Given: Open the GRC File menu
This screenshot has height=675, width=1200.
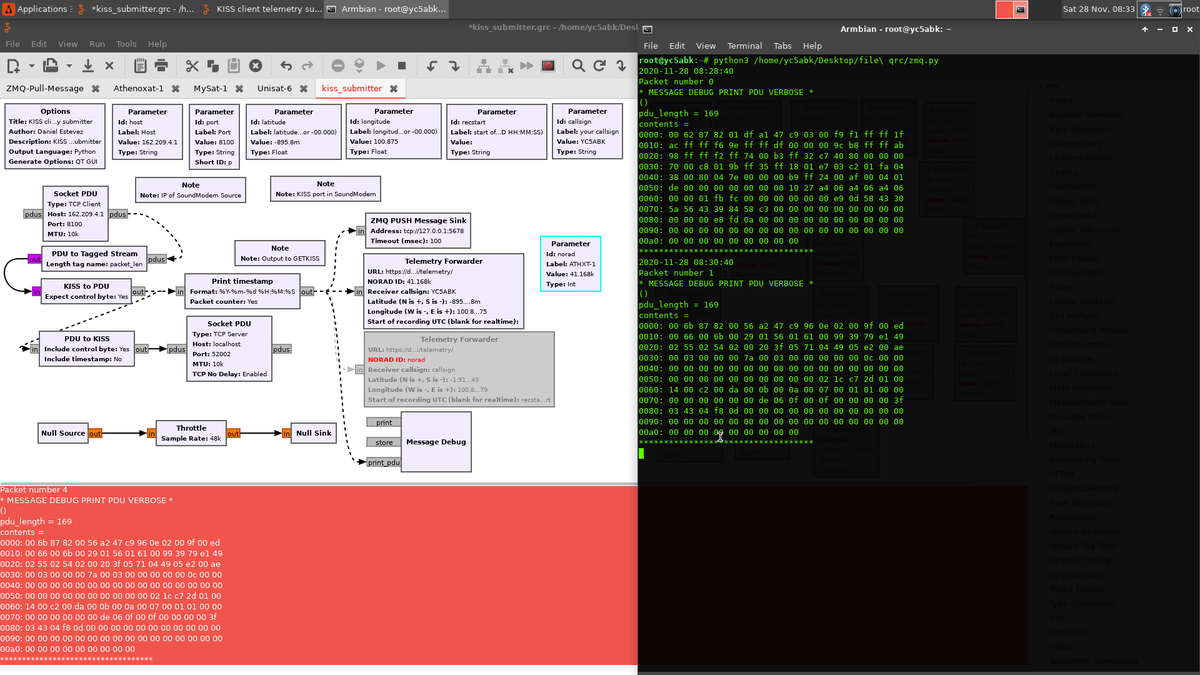Looking at the screenshot, I should pos(13,44).
